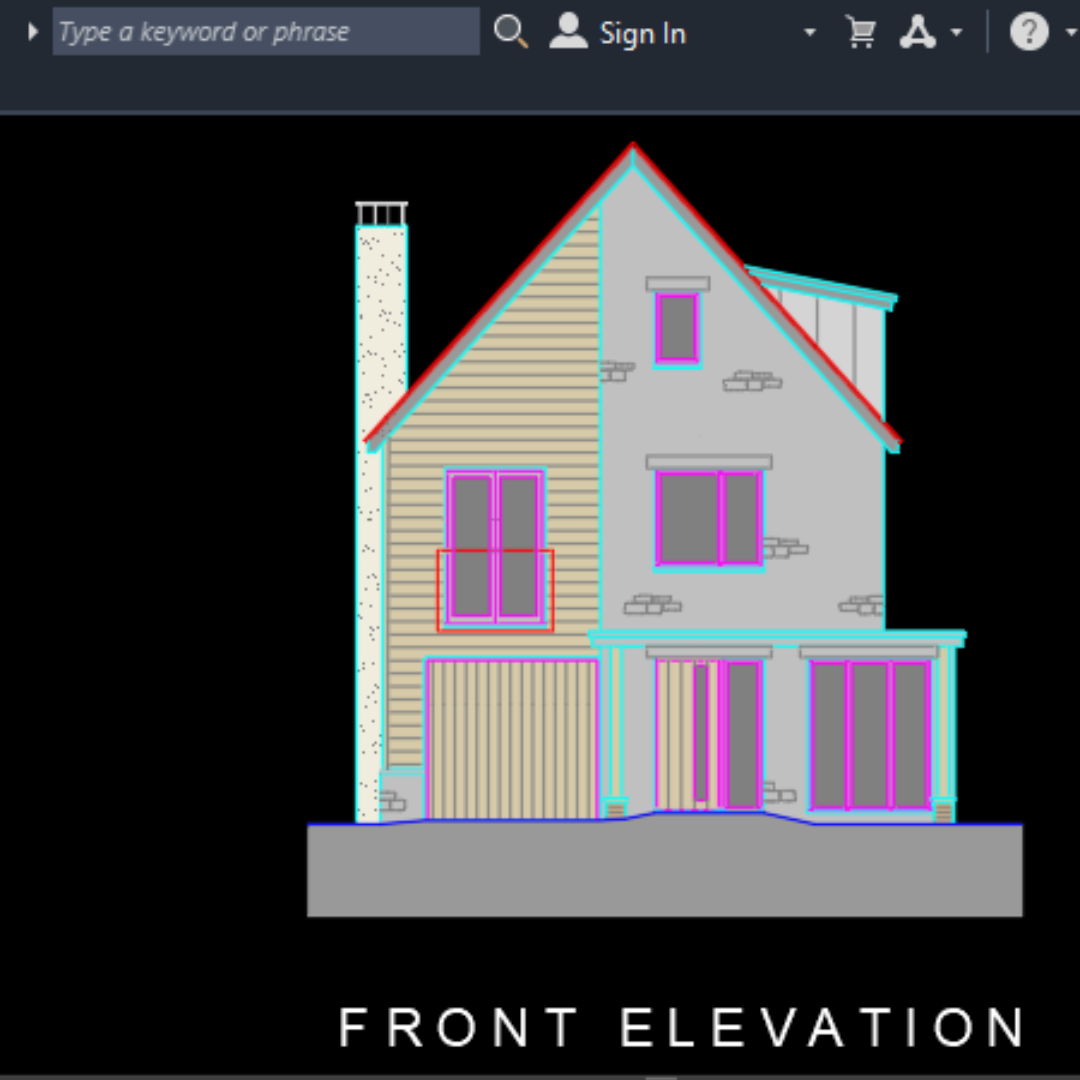Viewport: 1080px width, 1080px height.
Task: Click the search magnifier icon
Action: [510, 32]
